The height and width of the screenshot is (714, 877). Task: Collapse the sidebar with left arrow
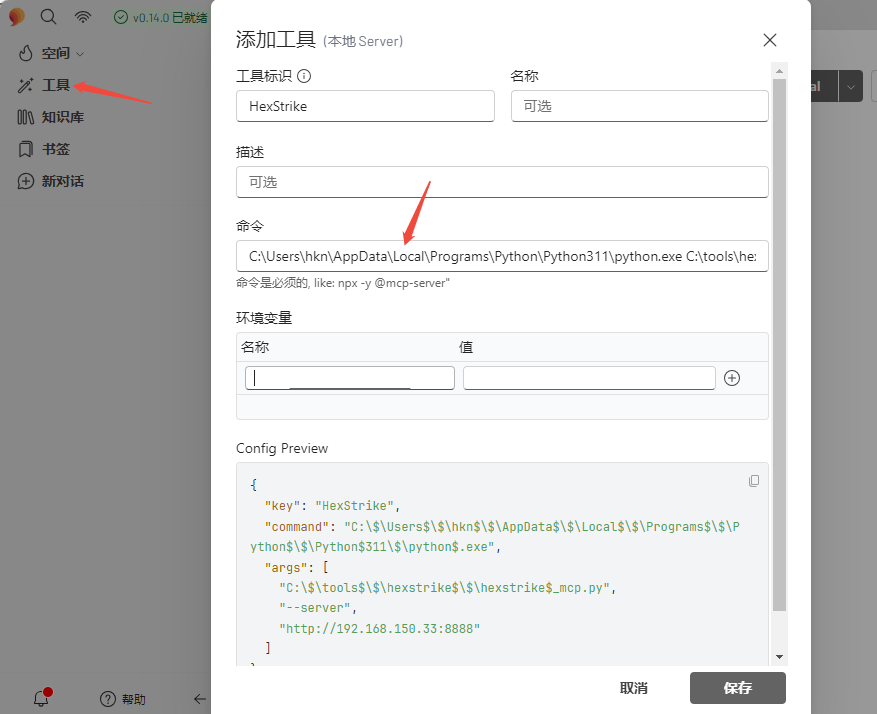[x=199, y=699]
